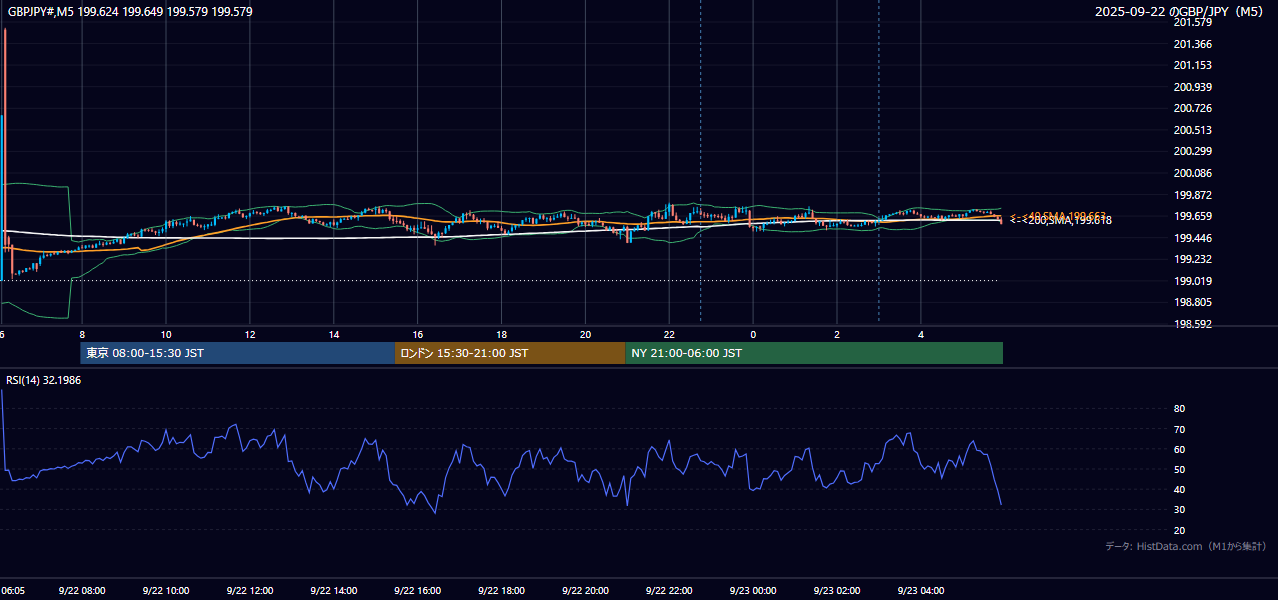Click price axis label 200.299
The image size is (1278, 600).
pos(1192,151)
